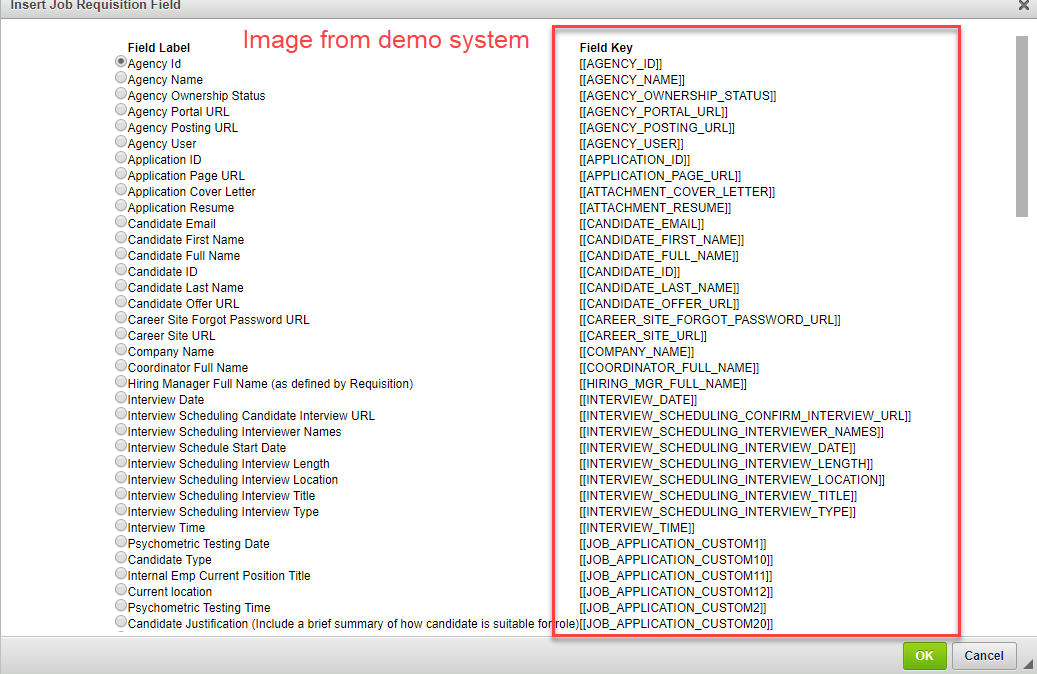Select the Agency Id radio button
The width and height of the screenshot is (1037, 674).
coord(120,62)
